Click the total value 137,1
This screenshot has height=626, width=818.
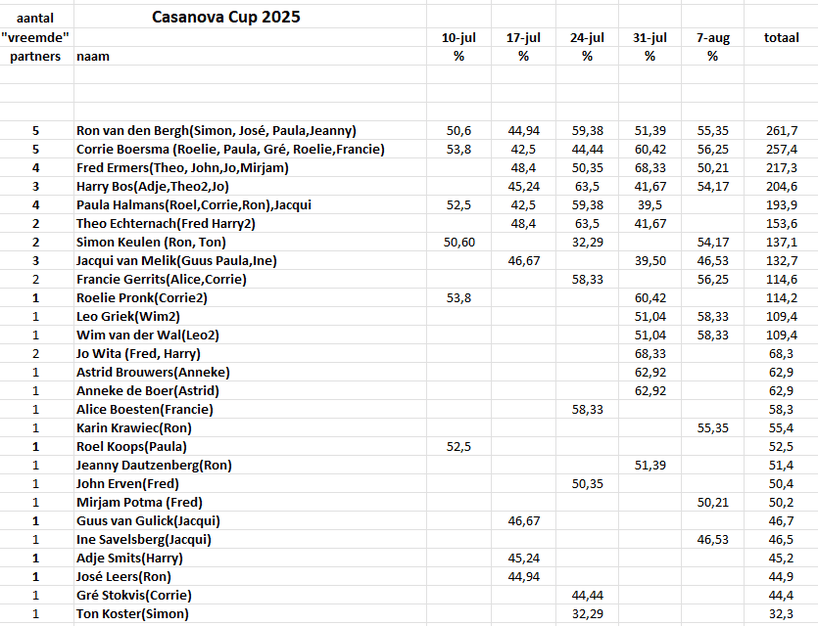click(781, 242)
